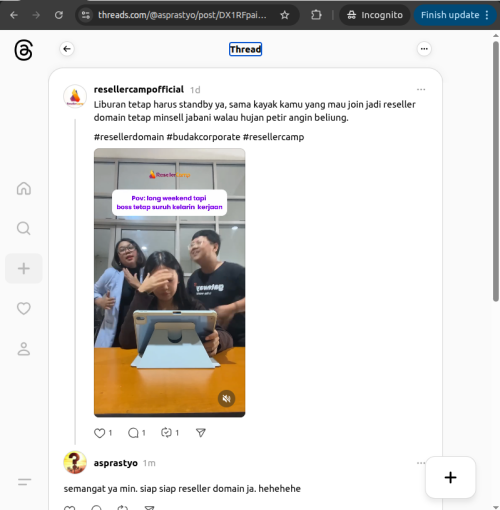Open resellercampofficial profile avatar
Screen dimensions: 500x510
pyautogui.click(x=75, y=96)
